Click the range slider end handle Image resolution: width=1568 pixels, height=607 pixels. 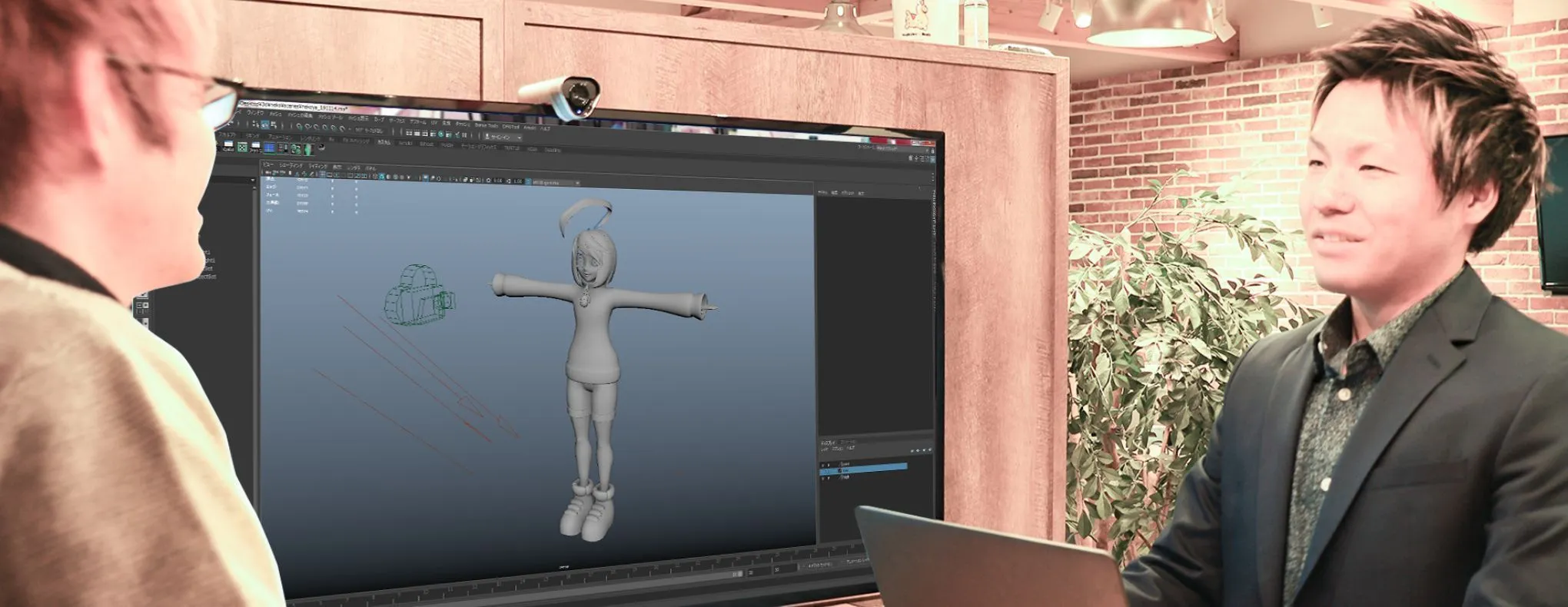(x=739, y=574)
